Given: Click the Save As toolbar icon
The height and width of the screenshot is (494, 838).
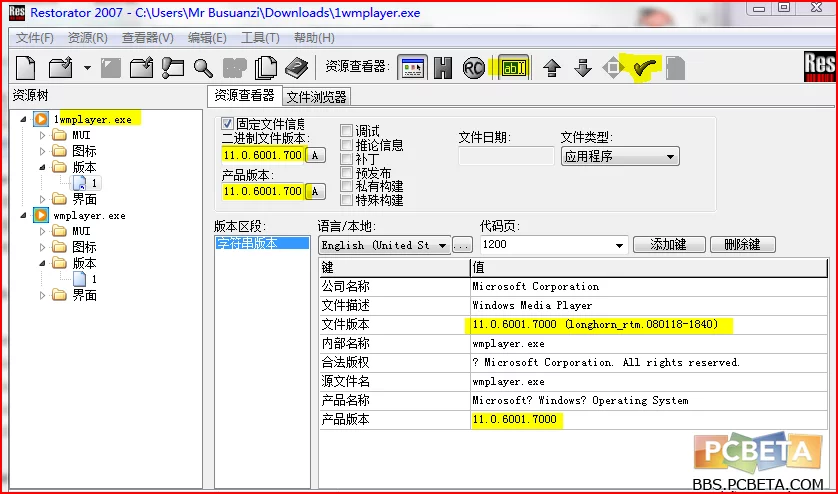Looking at the screenshot, I should (142, 68).
